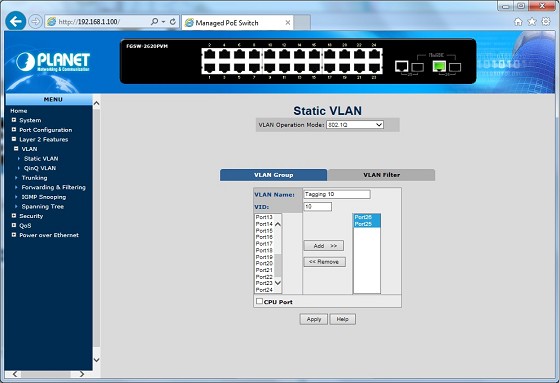Click switch panel port 24 jack

374,54
